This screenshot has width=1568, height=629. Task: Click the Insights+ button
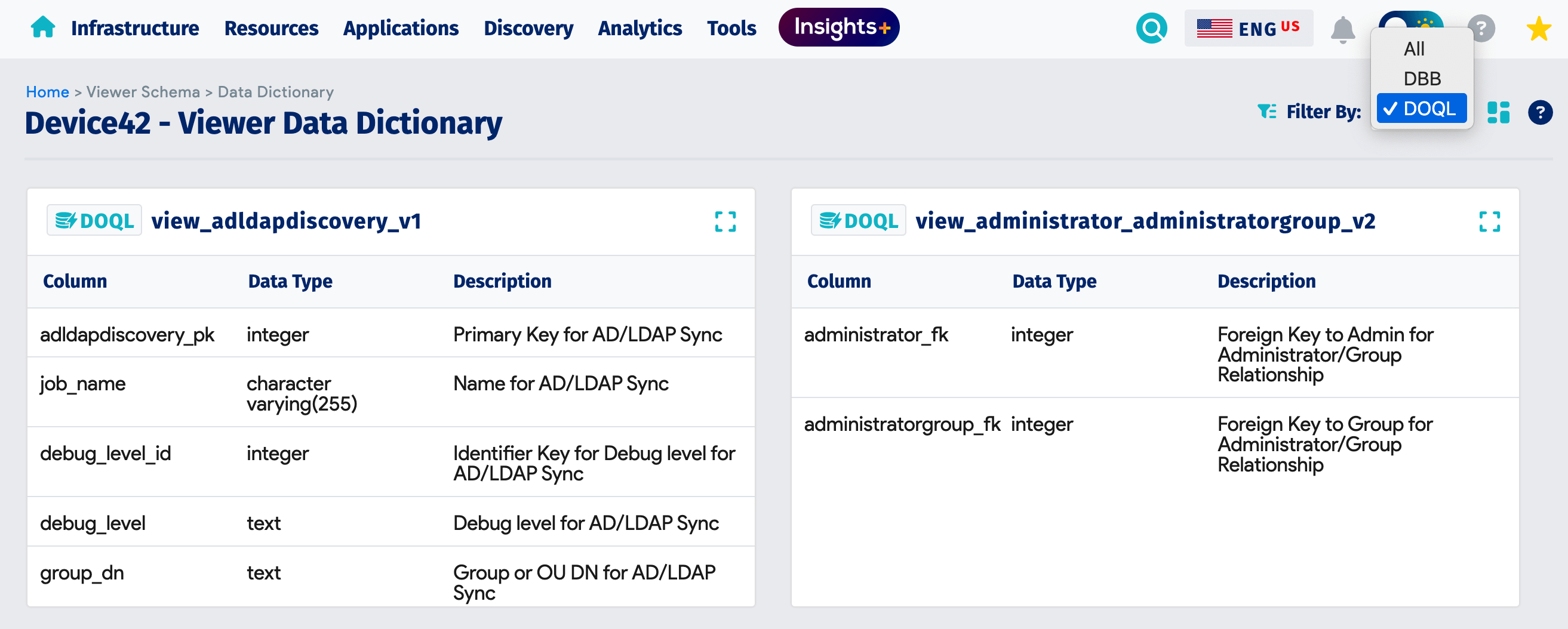(x=838, y=27)
